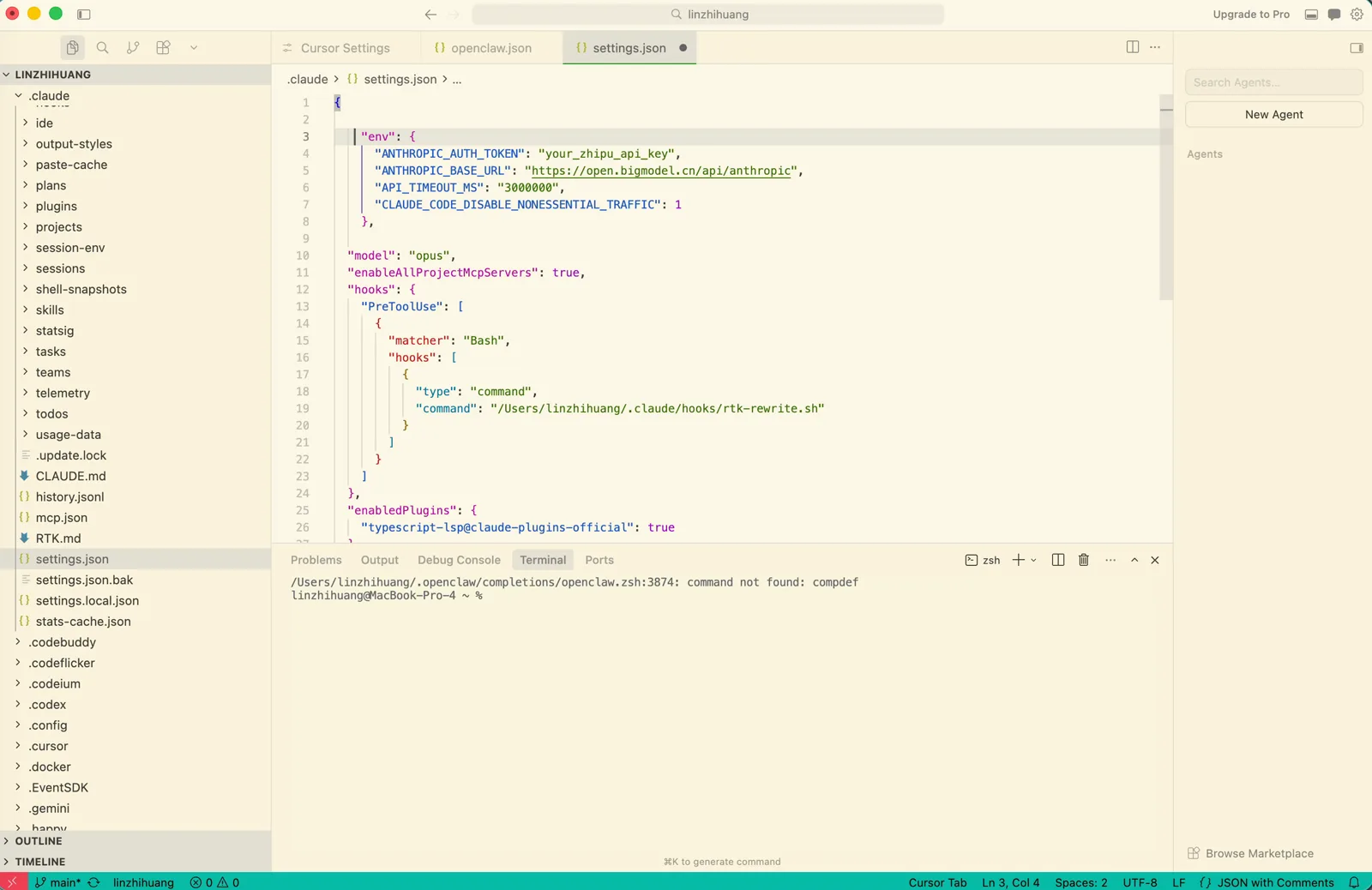
Task: Maximize the panel with the up chevron
Action: 1134,560
